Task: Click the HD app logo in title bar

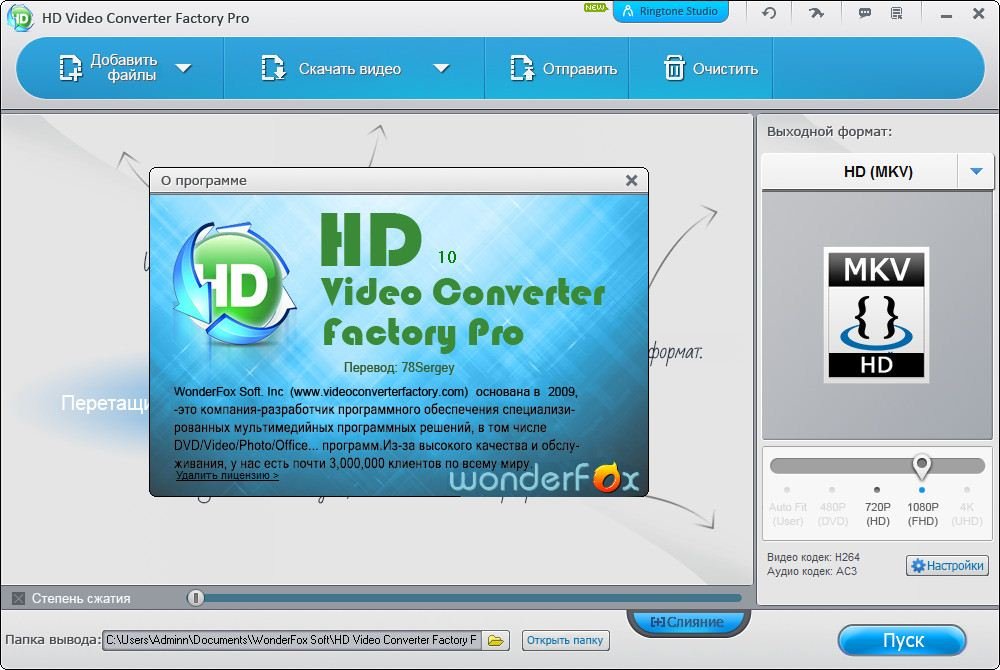Action: pos(20,17)
